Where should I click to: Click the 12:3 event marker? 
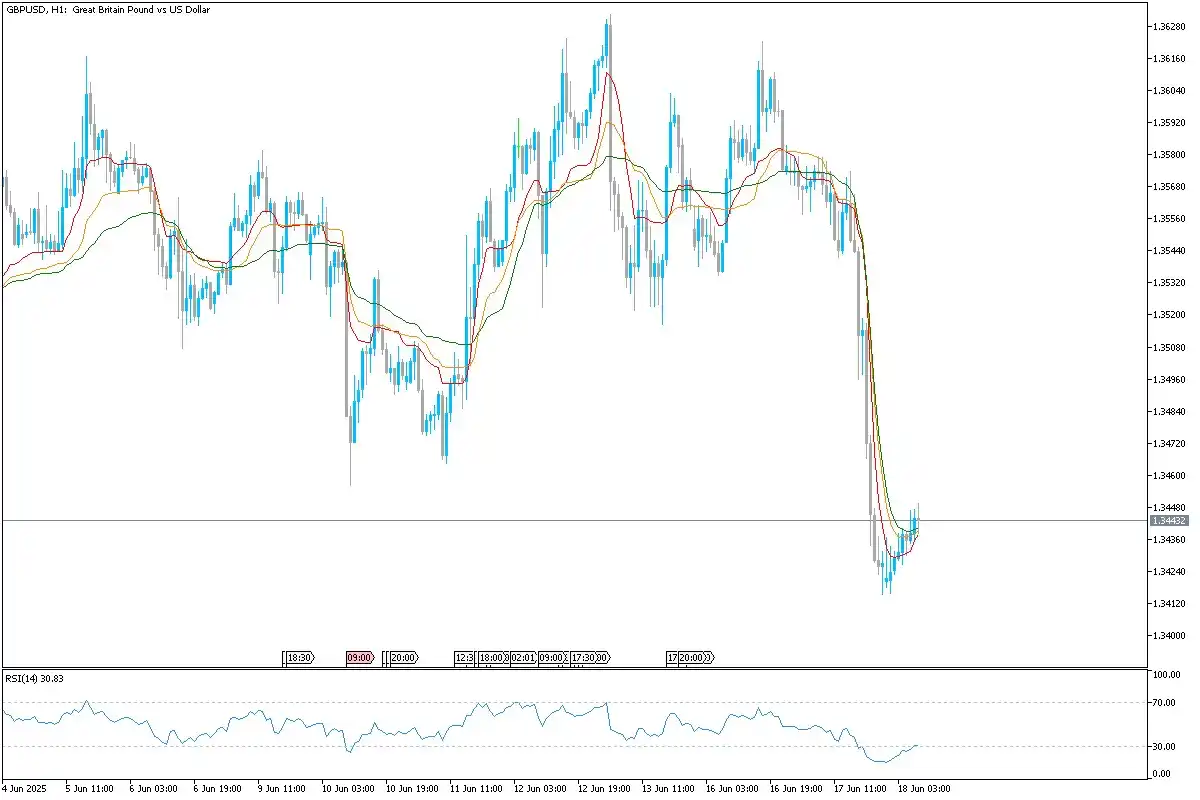click(463, 658)
